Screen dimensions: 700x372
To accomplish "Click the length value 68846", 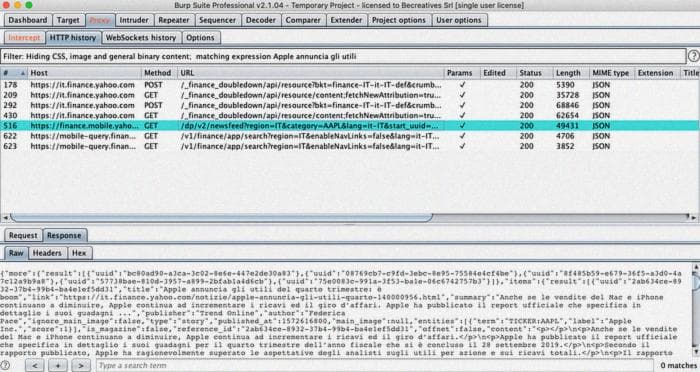I will pyautogui.click(x=567, y=105).
